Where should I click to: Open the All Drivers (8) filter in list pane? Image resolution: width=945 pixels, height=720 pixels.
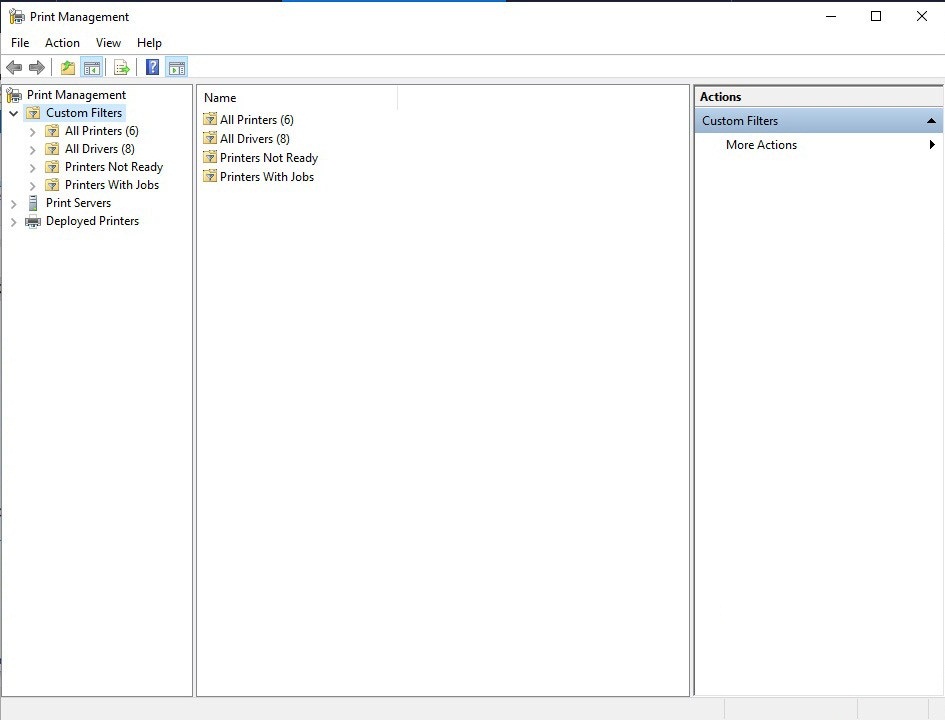(254, 139)
